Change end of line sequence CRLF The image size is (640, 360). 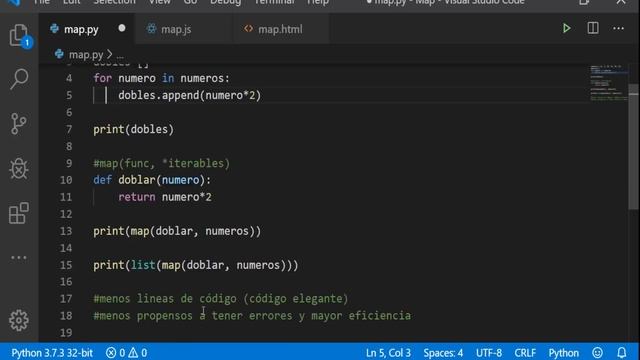point(525,353)
